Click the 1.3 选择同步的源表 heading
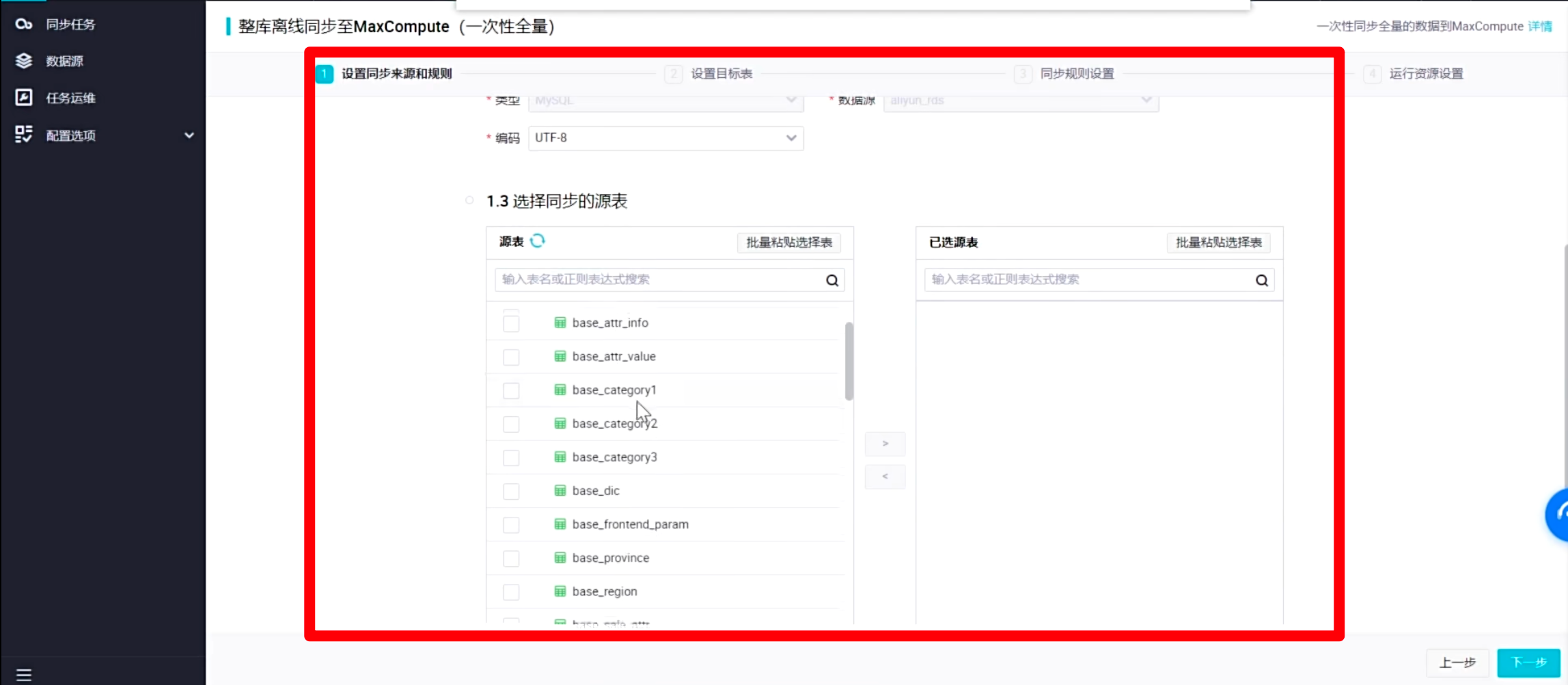The width and height of the screenshot is (1568, 685). [x=557, y=201]
